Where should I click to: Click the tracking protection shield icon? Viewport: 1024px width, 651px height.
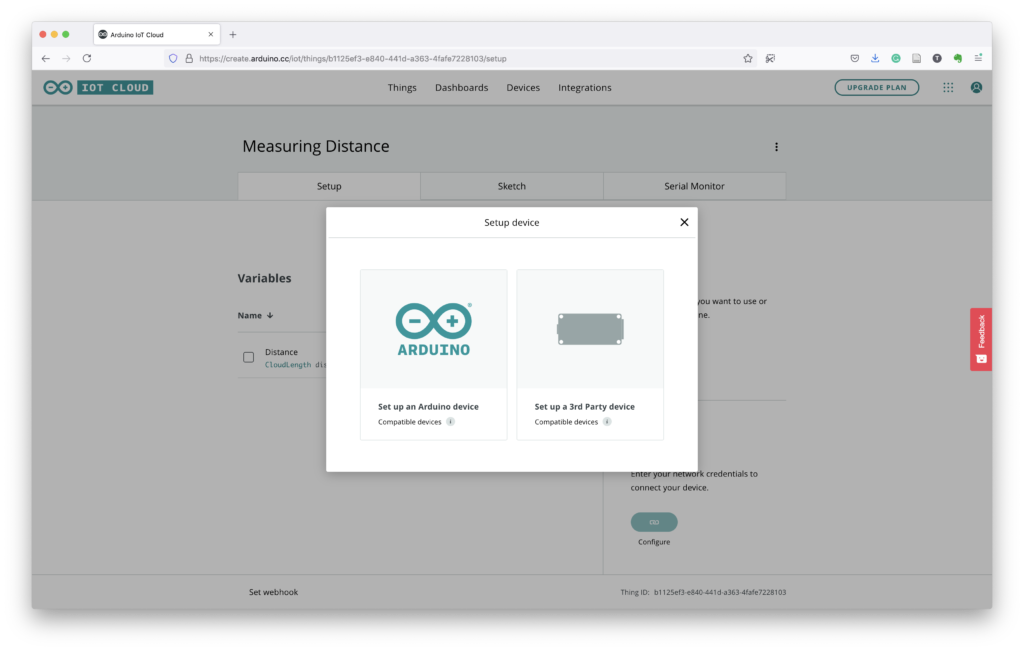click(172, 58)
